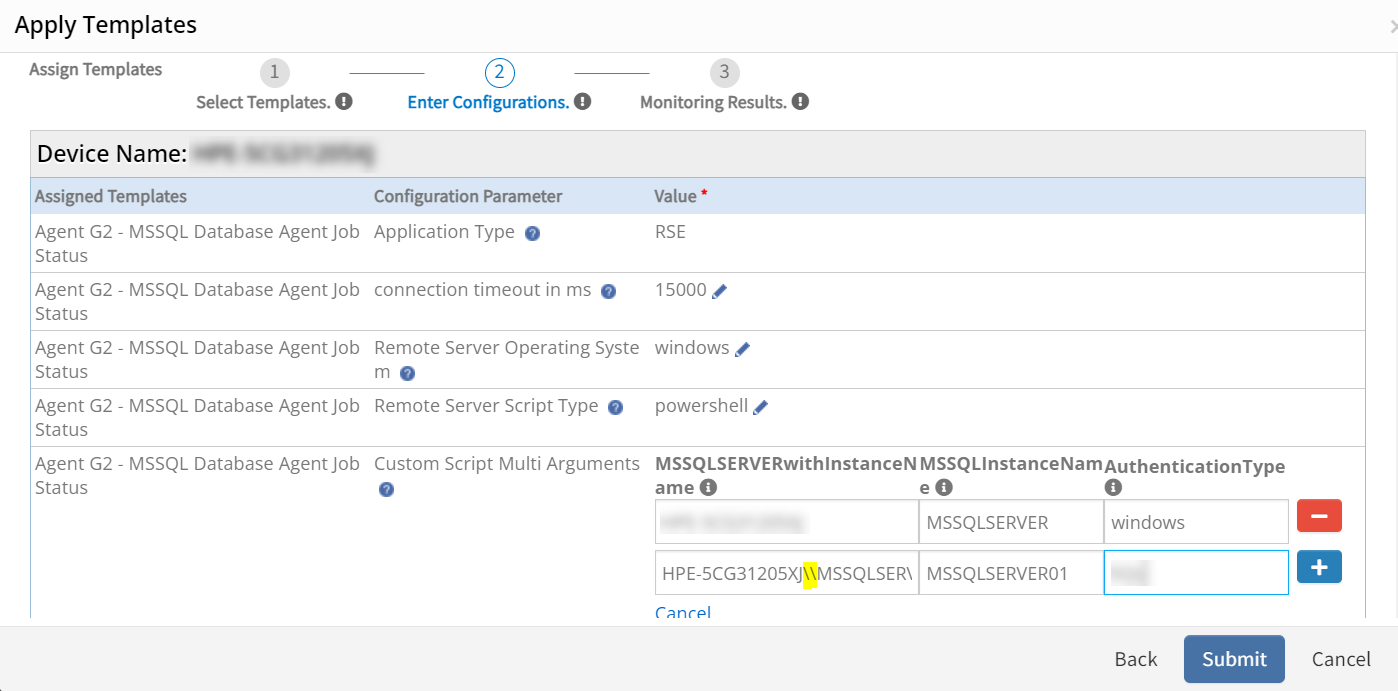Select the MSSQLSERVER01 instance name field
The image size is (1398, 691).
click(x=1010, y=571)
